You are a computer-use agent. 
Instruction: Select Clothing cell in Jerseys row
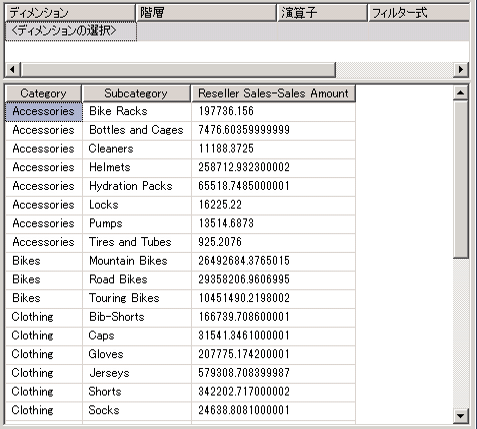(44, 373)
